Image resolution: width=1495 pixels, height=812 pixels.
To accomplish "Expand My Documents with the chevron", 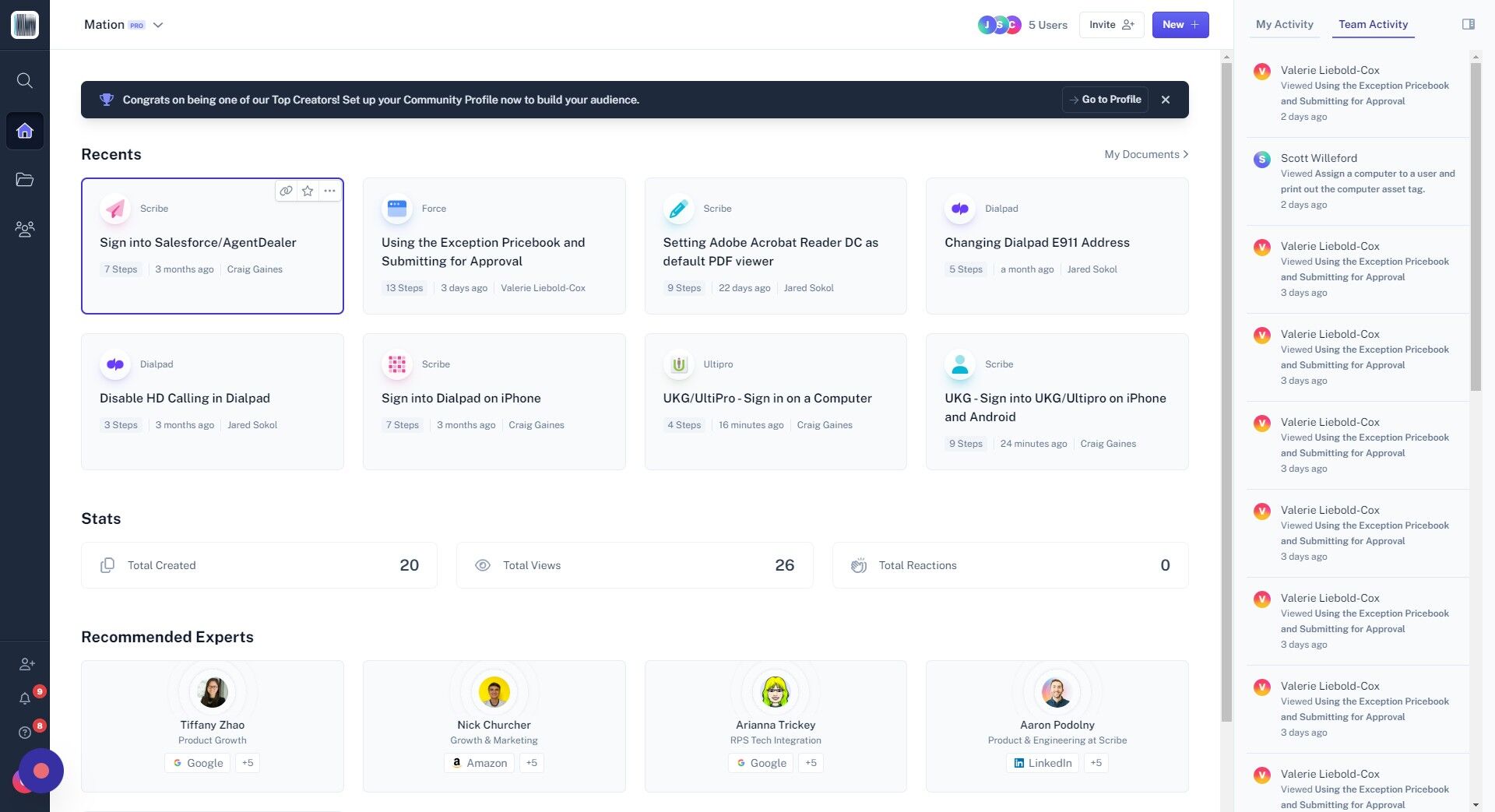I will coord(1185,154).
